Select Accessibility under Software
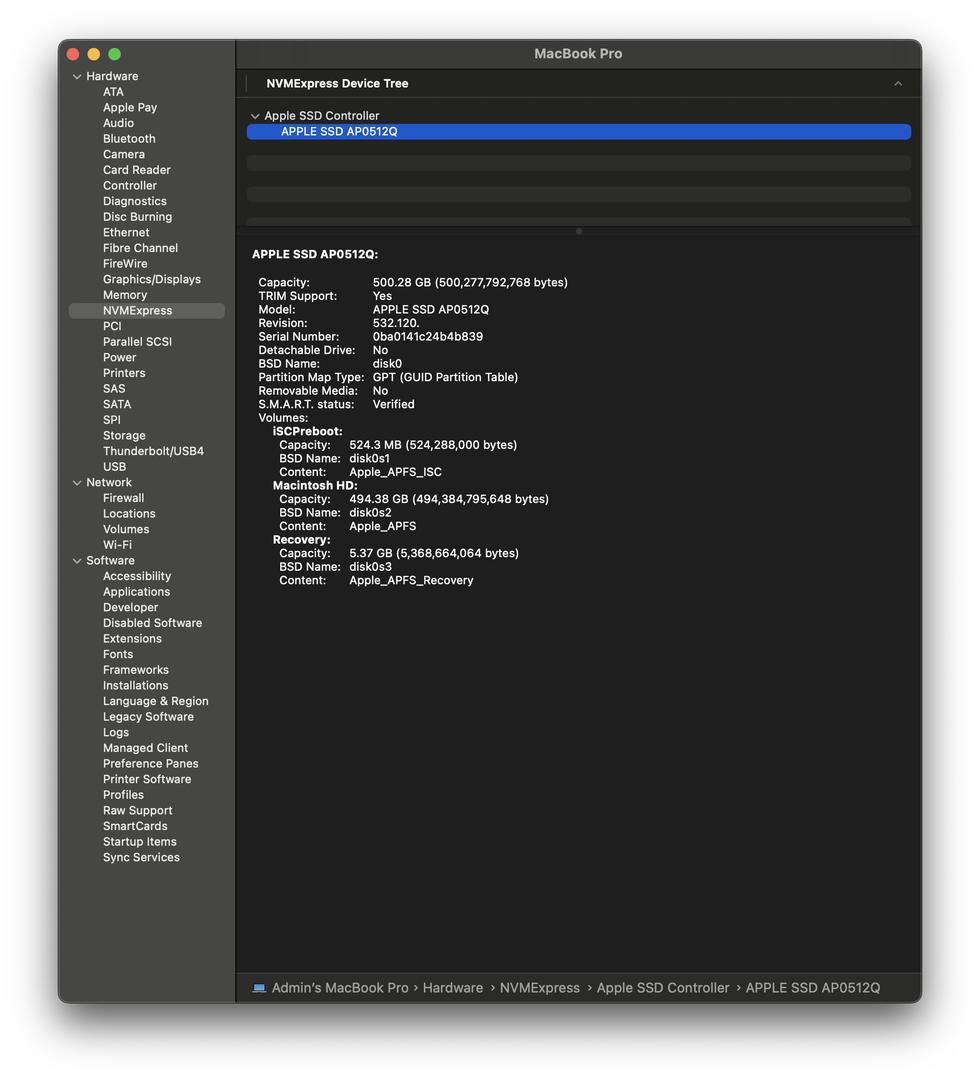Image resolution: width=980 pixels, height=1080 pixels. pos(137,577)
